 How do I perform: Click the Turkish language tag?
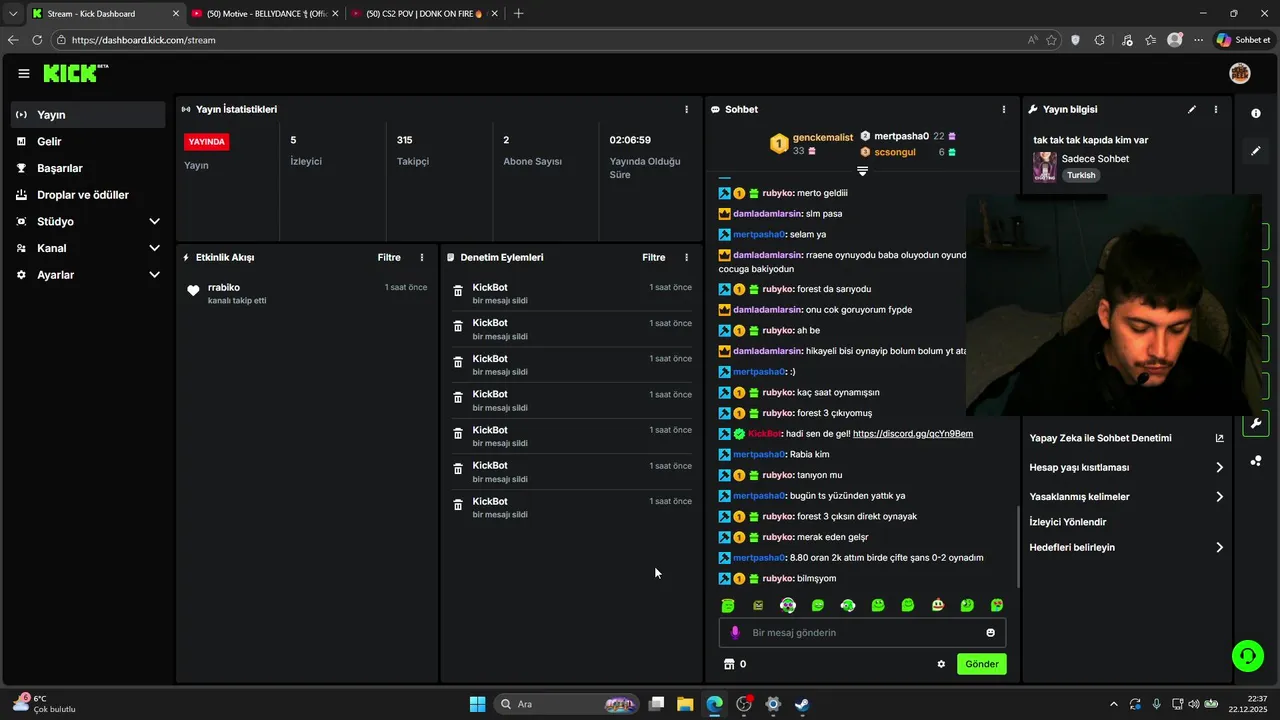point(1080,175)
